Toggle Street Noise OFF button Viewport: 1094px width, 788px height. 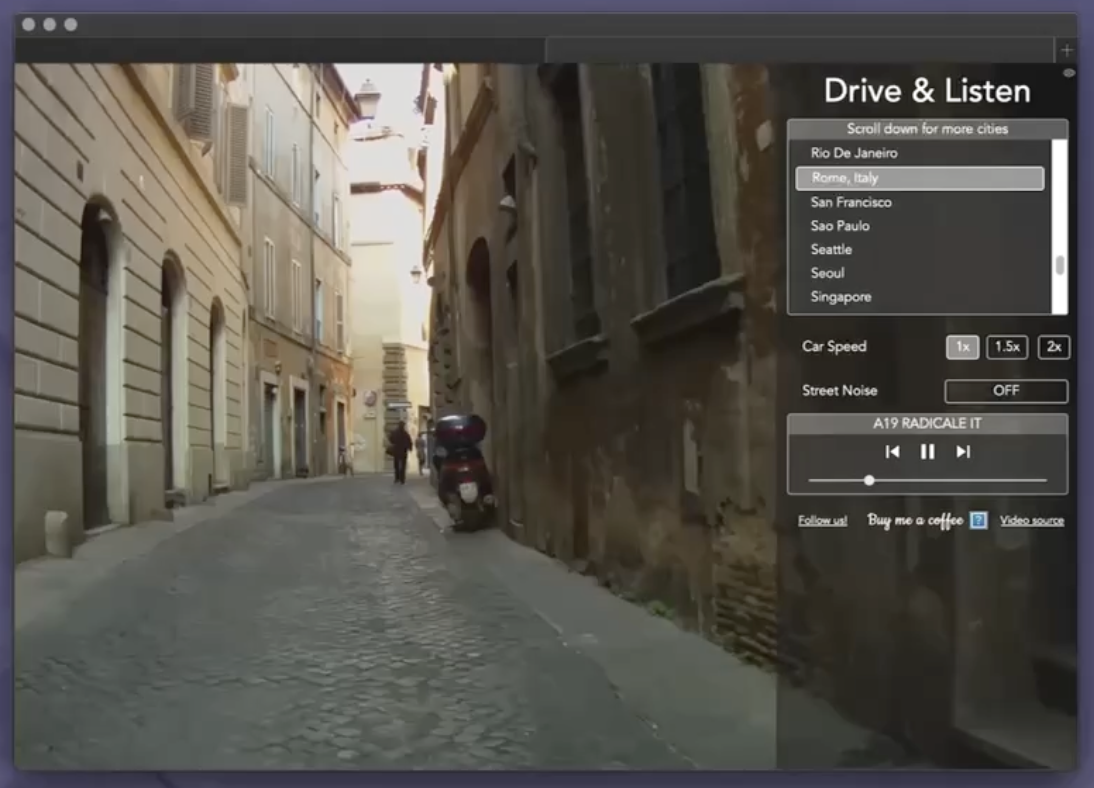tap(1006, 391)
